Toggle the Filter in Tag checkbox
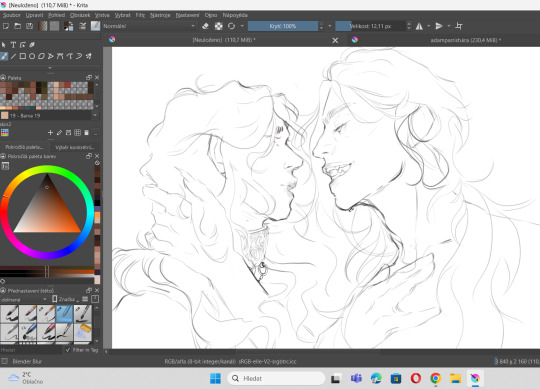 pyautogui.click(x=68, y=350)
